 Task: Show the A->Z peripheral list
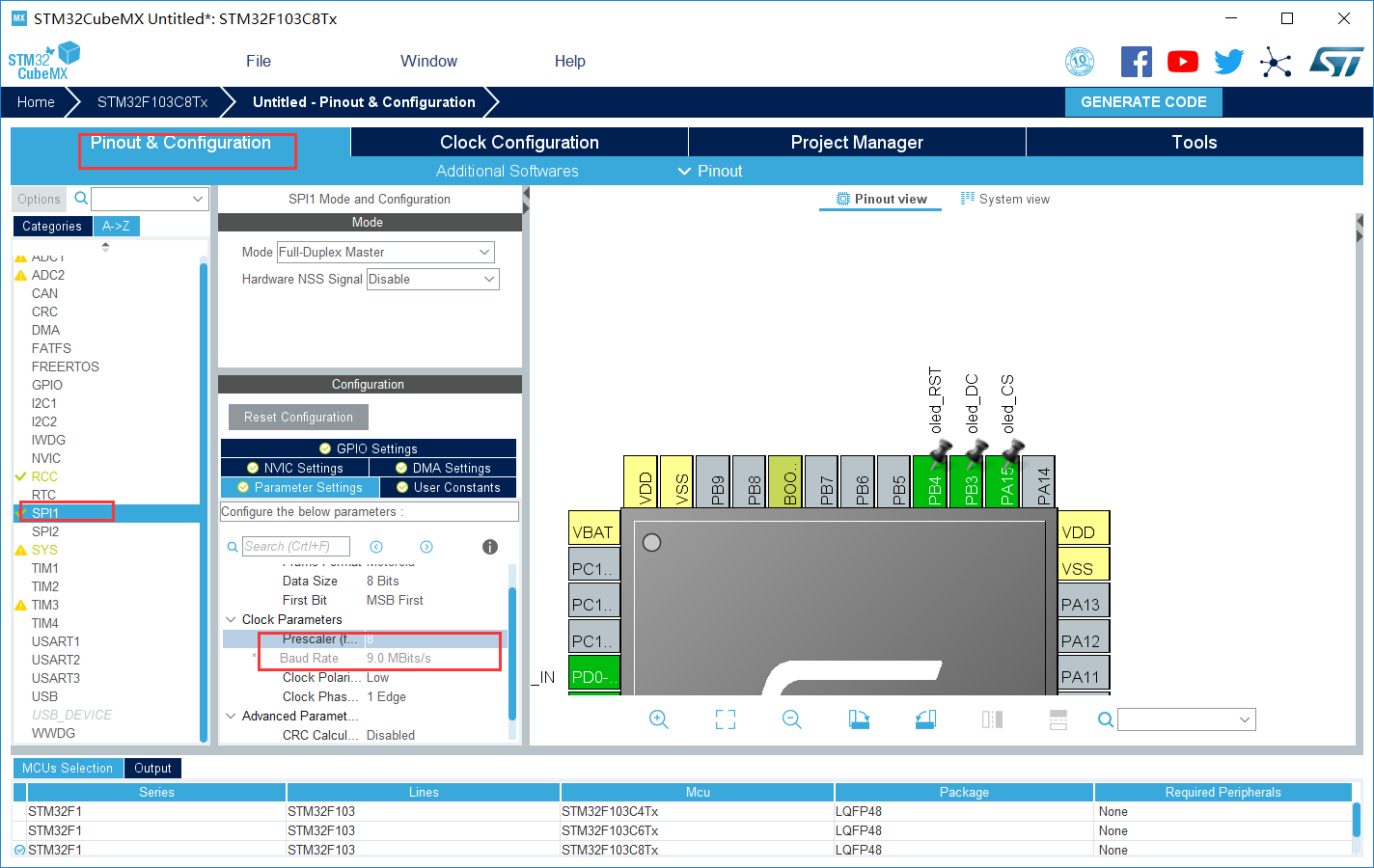click(x=117, y=226)
